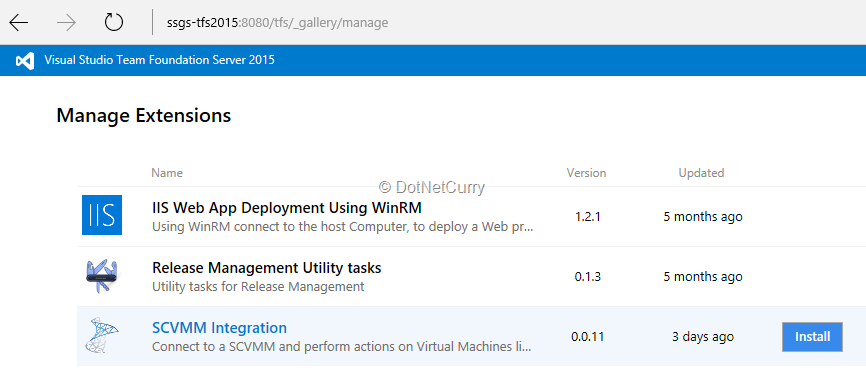The height and width of the screenshot is (376, 866).
Task: Click the Visual Studio logo icon
Action: point(25,60)
